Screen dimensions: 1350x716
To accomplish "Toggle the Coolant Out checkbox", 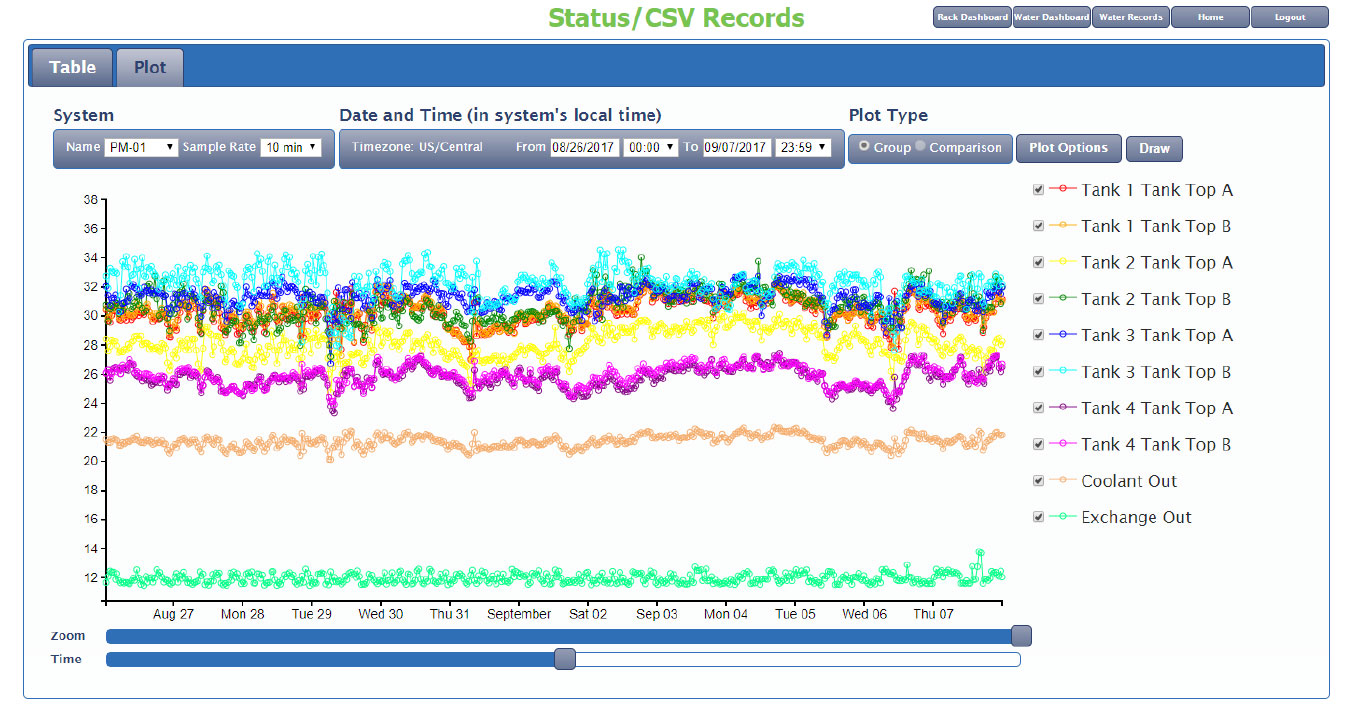I will click(1038, 480).
